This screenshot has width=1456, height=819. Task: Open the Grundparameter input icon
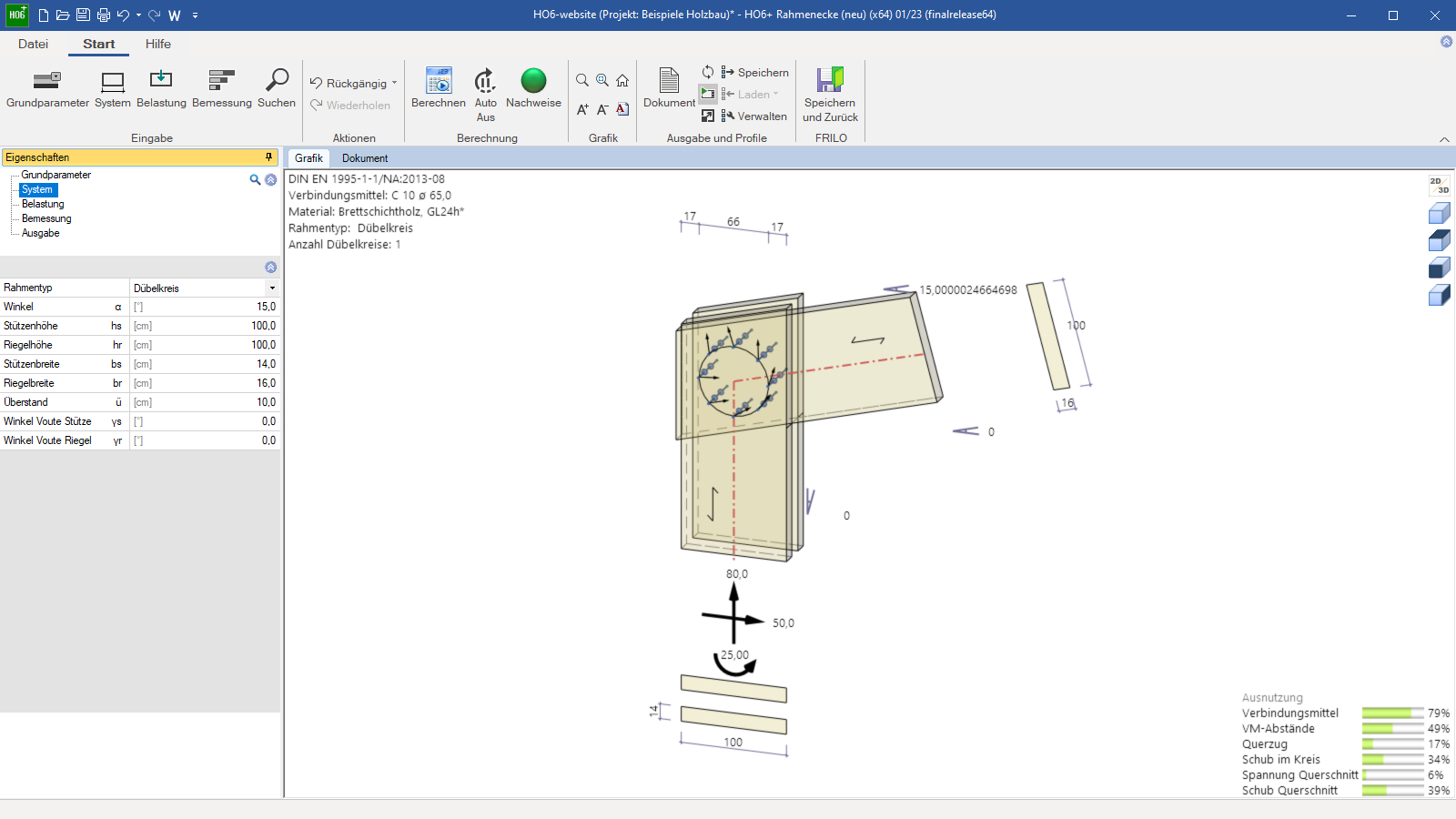click(47, 89)
